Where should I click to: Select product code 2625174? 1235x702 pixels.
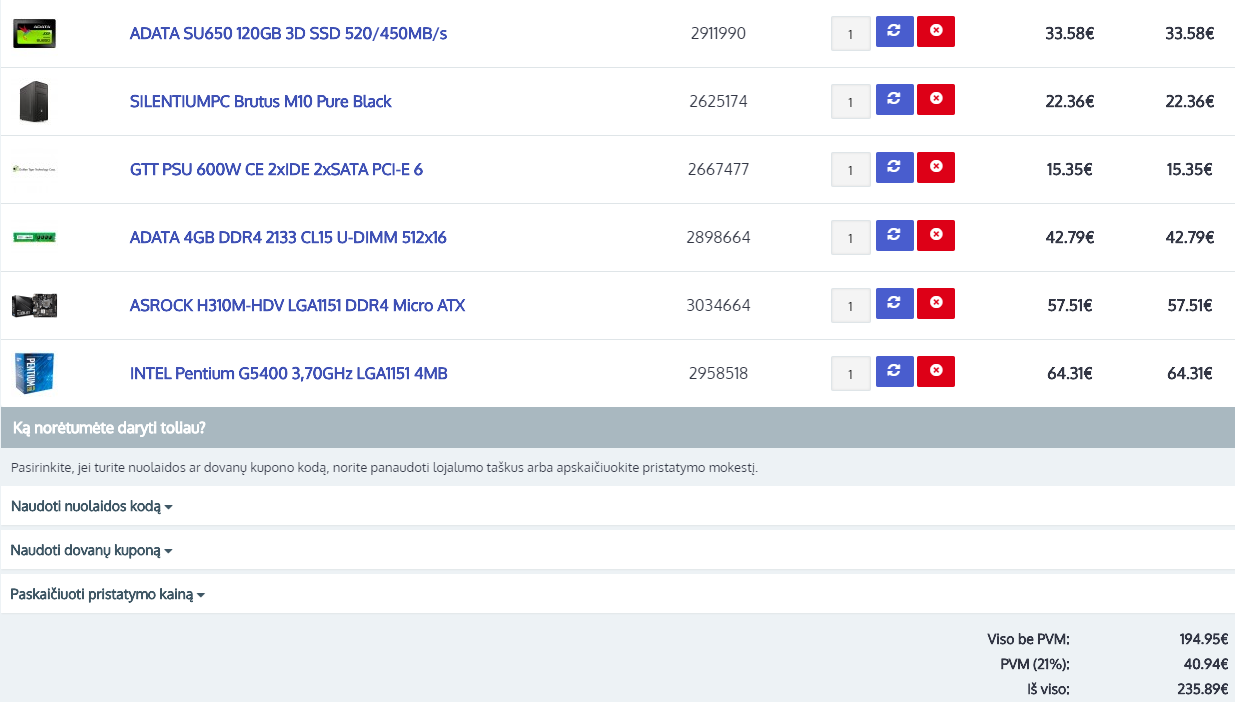pyautogui.click(x=718, y=101)
